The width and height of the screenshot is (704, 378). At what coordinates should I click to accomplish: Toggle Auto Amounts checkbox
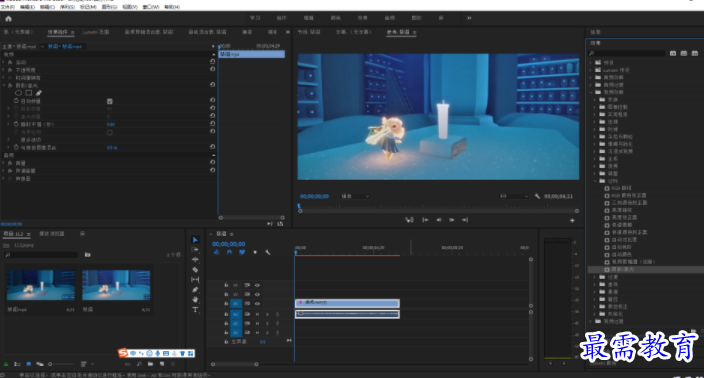point(110,101)
